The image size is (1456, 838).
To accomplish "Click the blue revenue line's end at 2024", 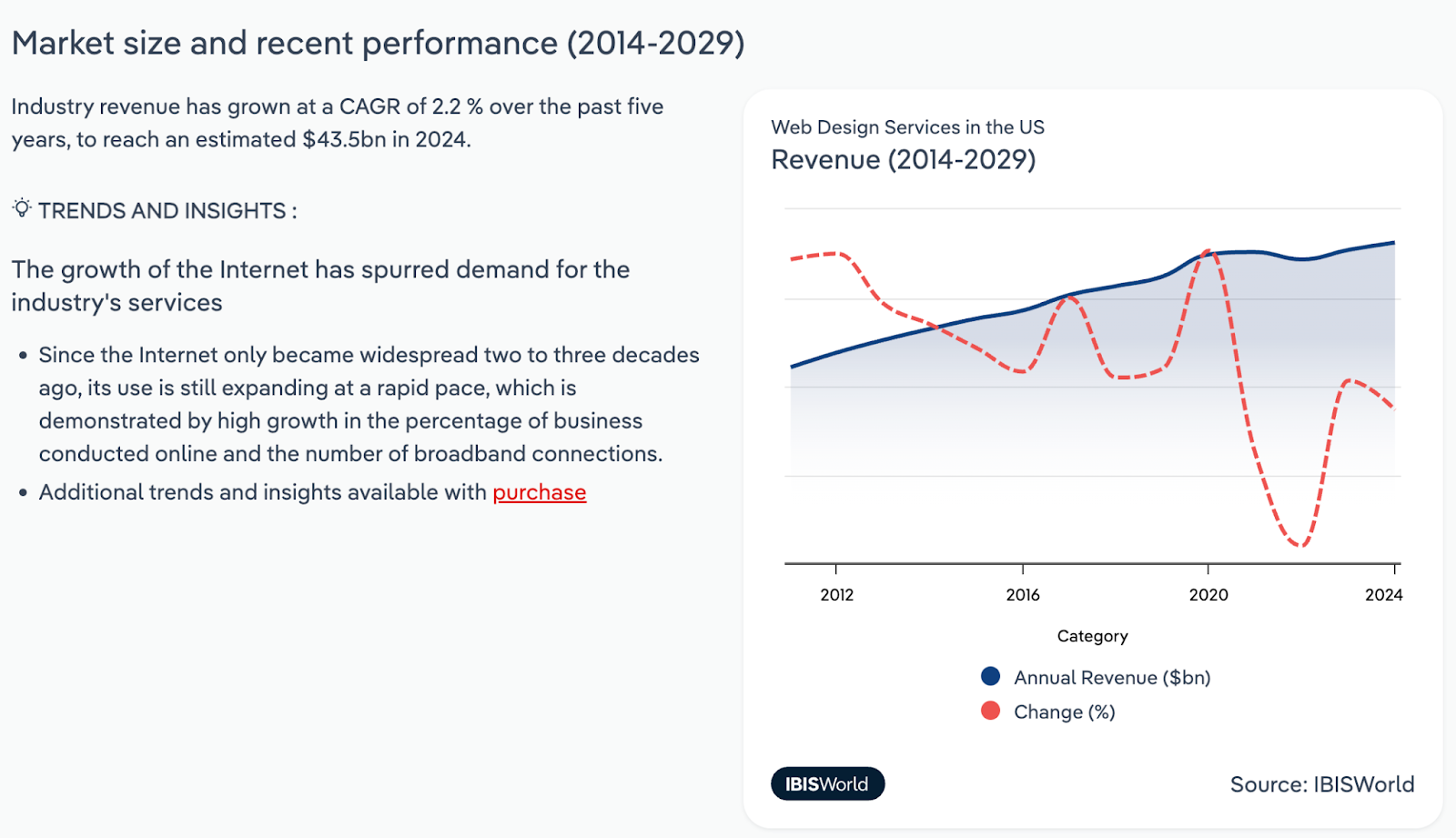I will (x=1393, y=243).
